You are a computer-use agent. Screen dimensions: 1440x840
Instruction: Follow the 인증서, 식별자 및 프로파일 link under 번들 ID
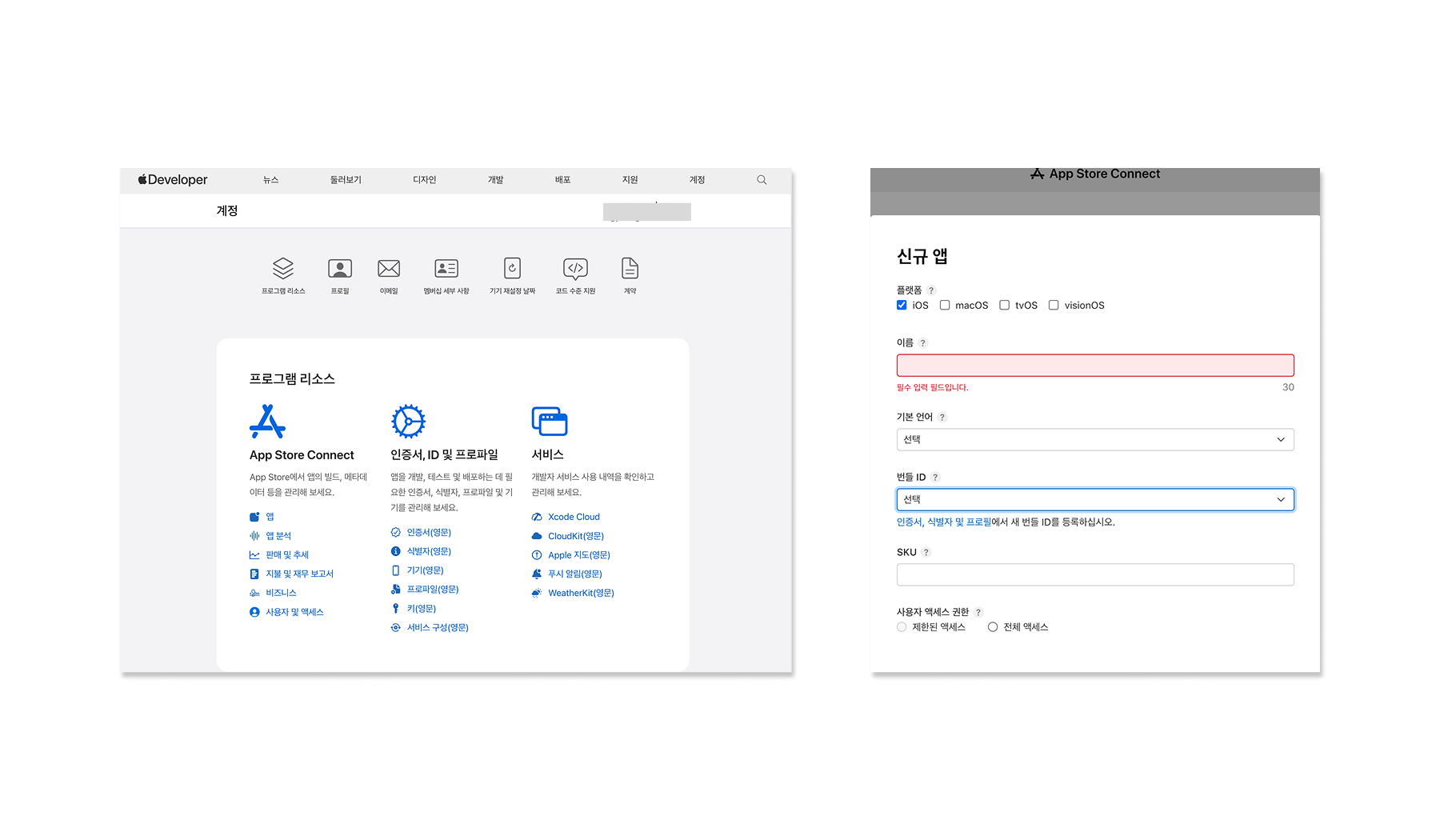pos(943,522)
